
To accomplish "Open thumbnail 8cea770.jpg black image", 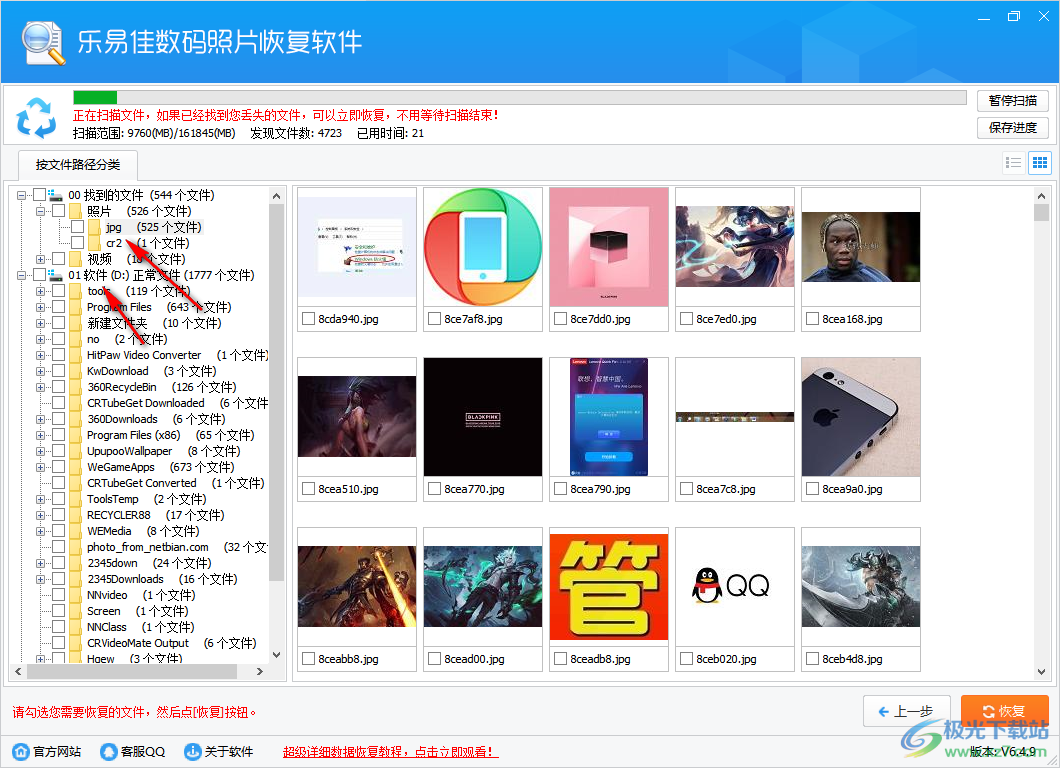I will pyautogui.click(x=483, y=417).
